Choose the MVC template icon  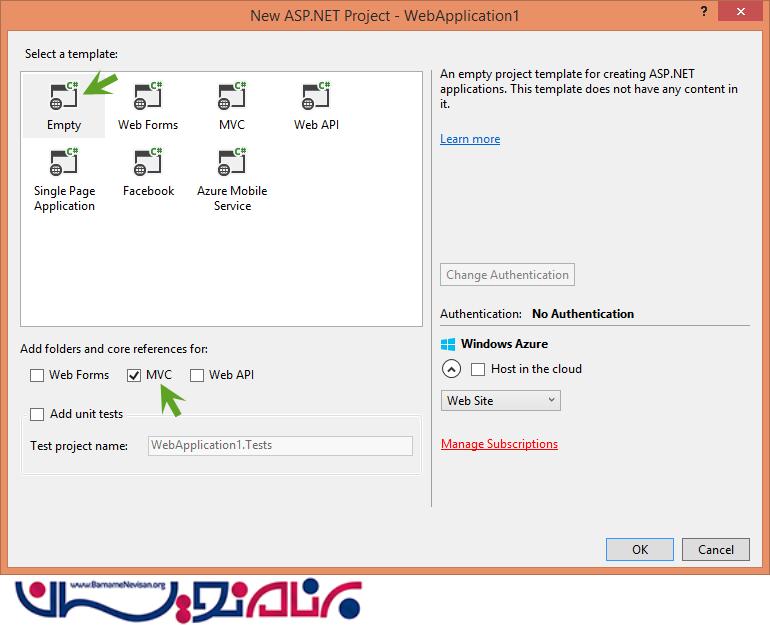(232, 96)
